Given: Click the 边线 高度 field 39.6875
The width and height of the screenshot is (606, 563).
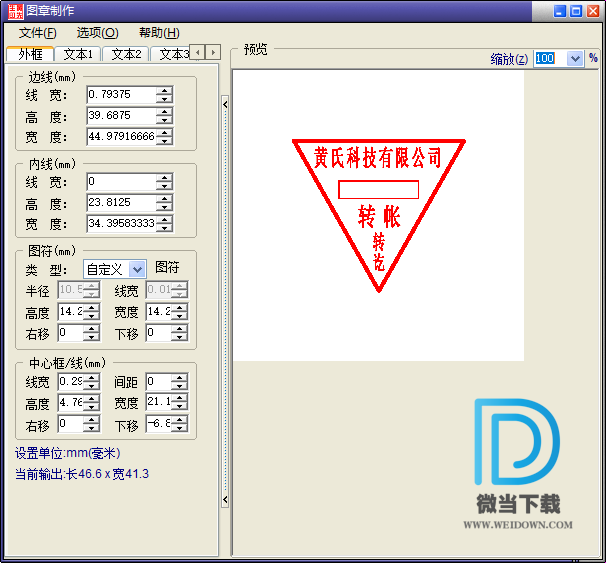Looking at the screenshot, I should 121,116.
